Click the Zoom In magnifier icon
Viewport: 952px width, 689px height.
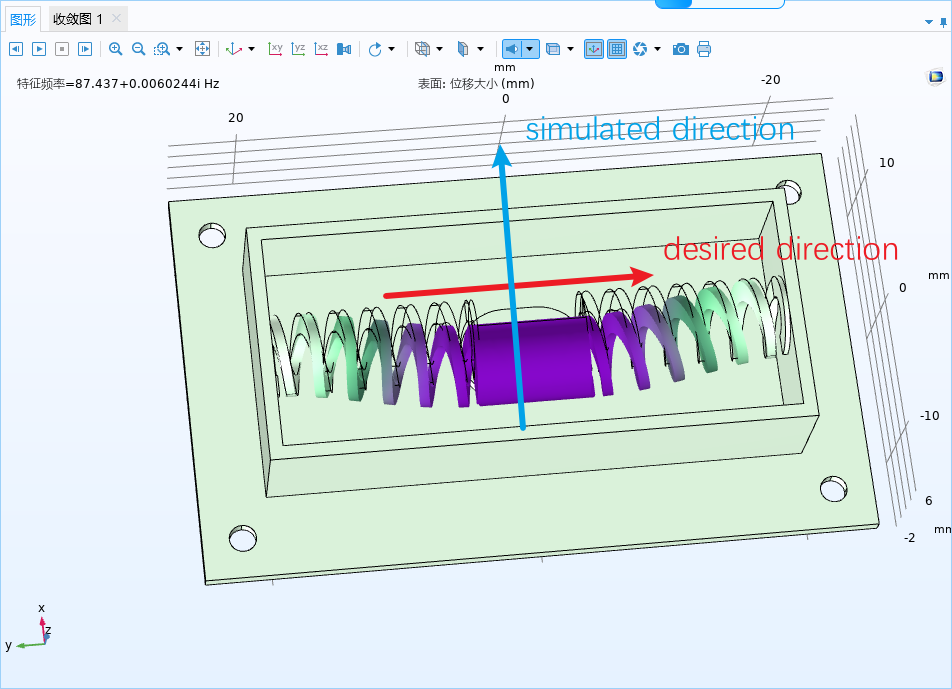coord(116,49)
